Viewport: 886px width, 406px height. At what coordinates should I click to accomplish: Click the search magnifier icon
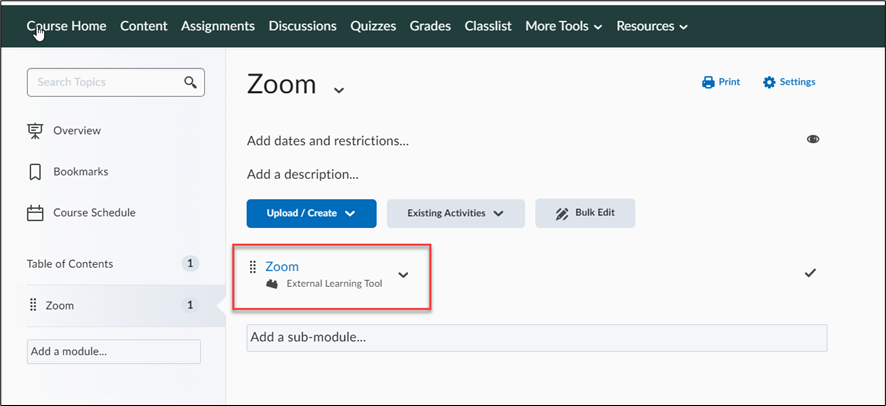pyautogui.click(x=190, y=82)
